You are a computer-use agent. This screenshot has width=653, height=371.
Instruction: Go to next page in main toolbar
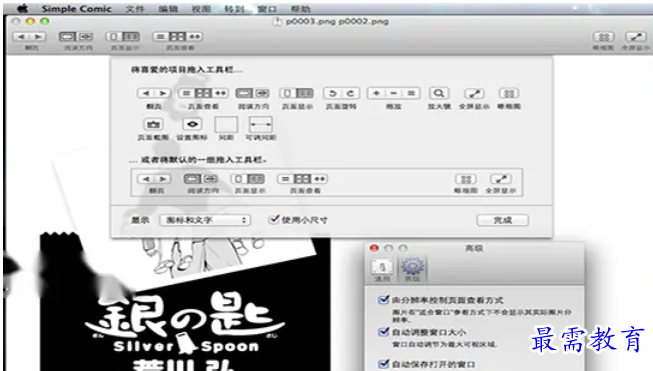[x=37, y=37]
